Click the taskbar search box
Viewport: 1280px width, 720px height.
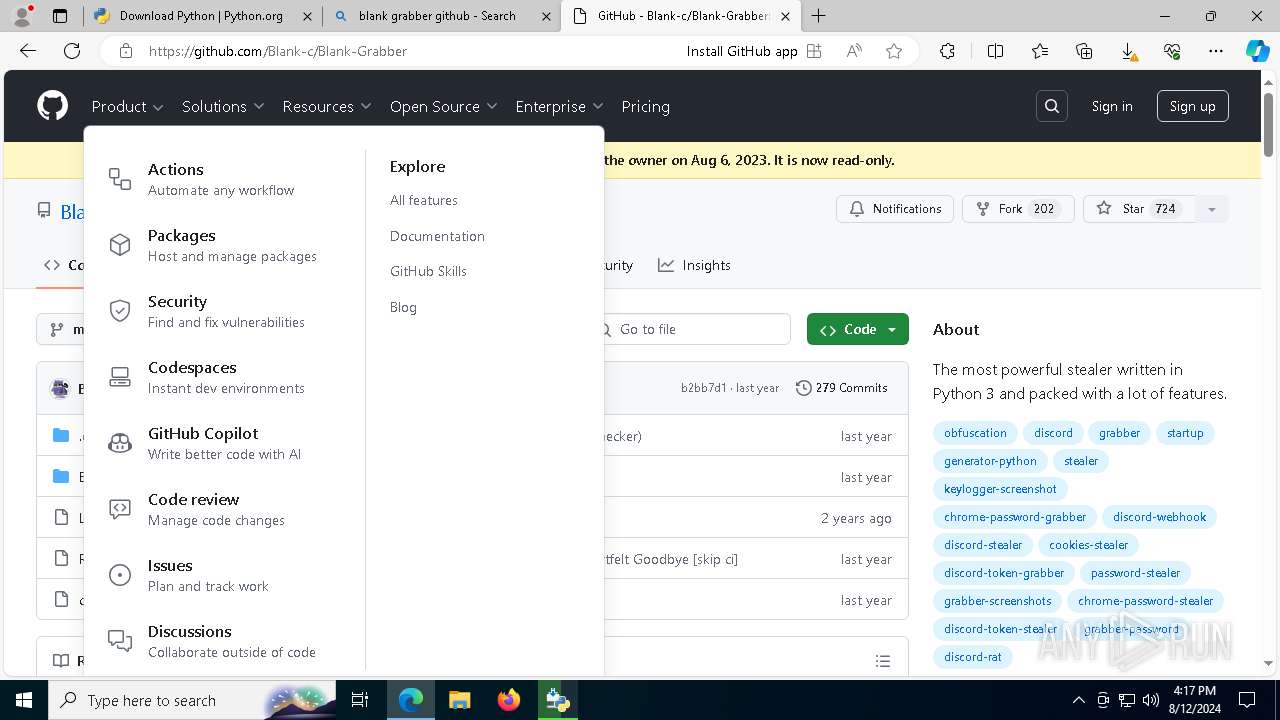pyautogui.click(x=194, y=700)
